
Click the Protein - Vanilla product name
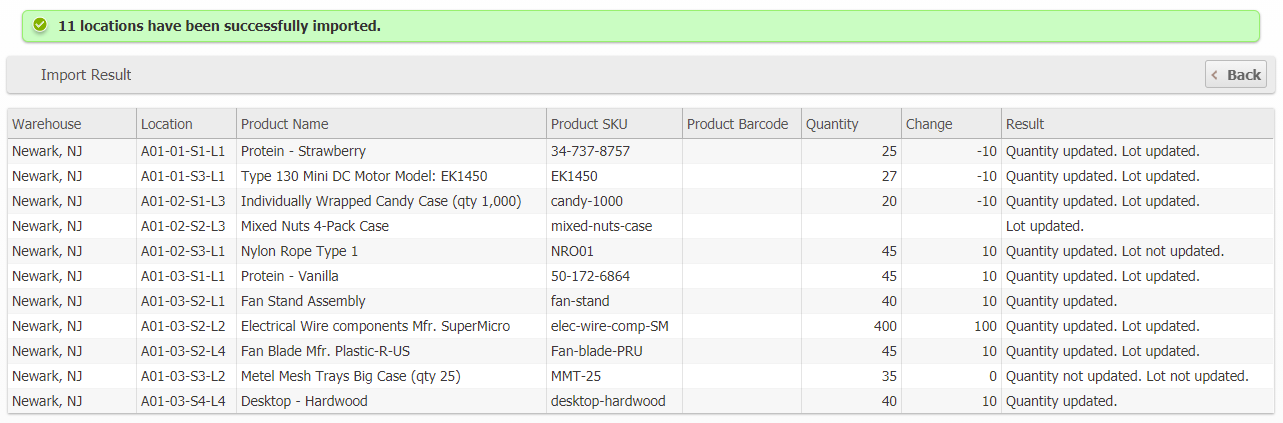pos(290,276)
